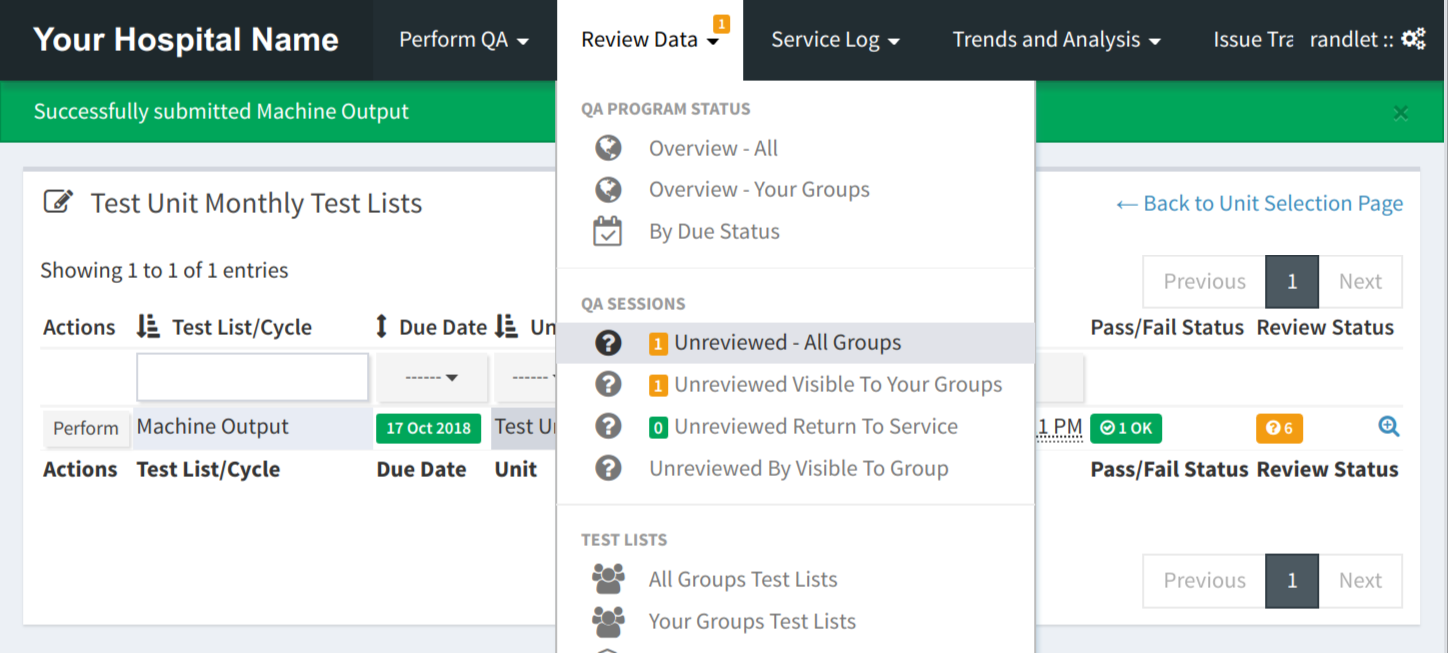The width and height of the screenshot is (1448, 653).
Task: Open the Due Date filter dropdown
Action: tap(431, 378)
